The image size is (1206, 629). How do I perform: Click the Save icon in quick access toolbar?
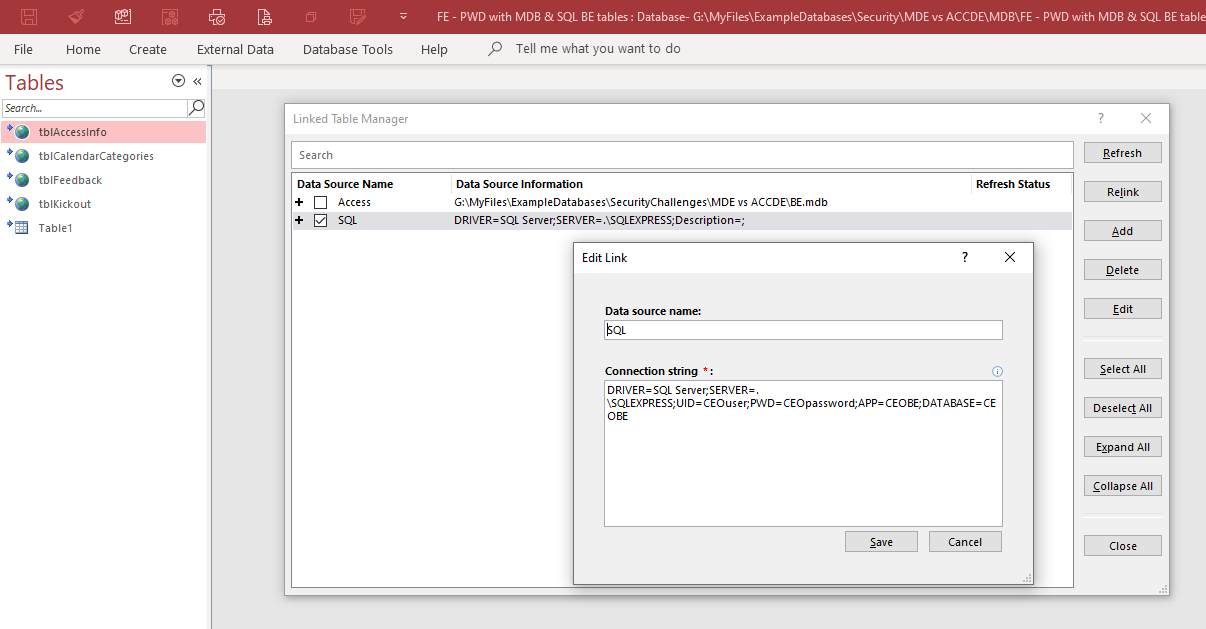pyautogui.click(x=29, y=17)
